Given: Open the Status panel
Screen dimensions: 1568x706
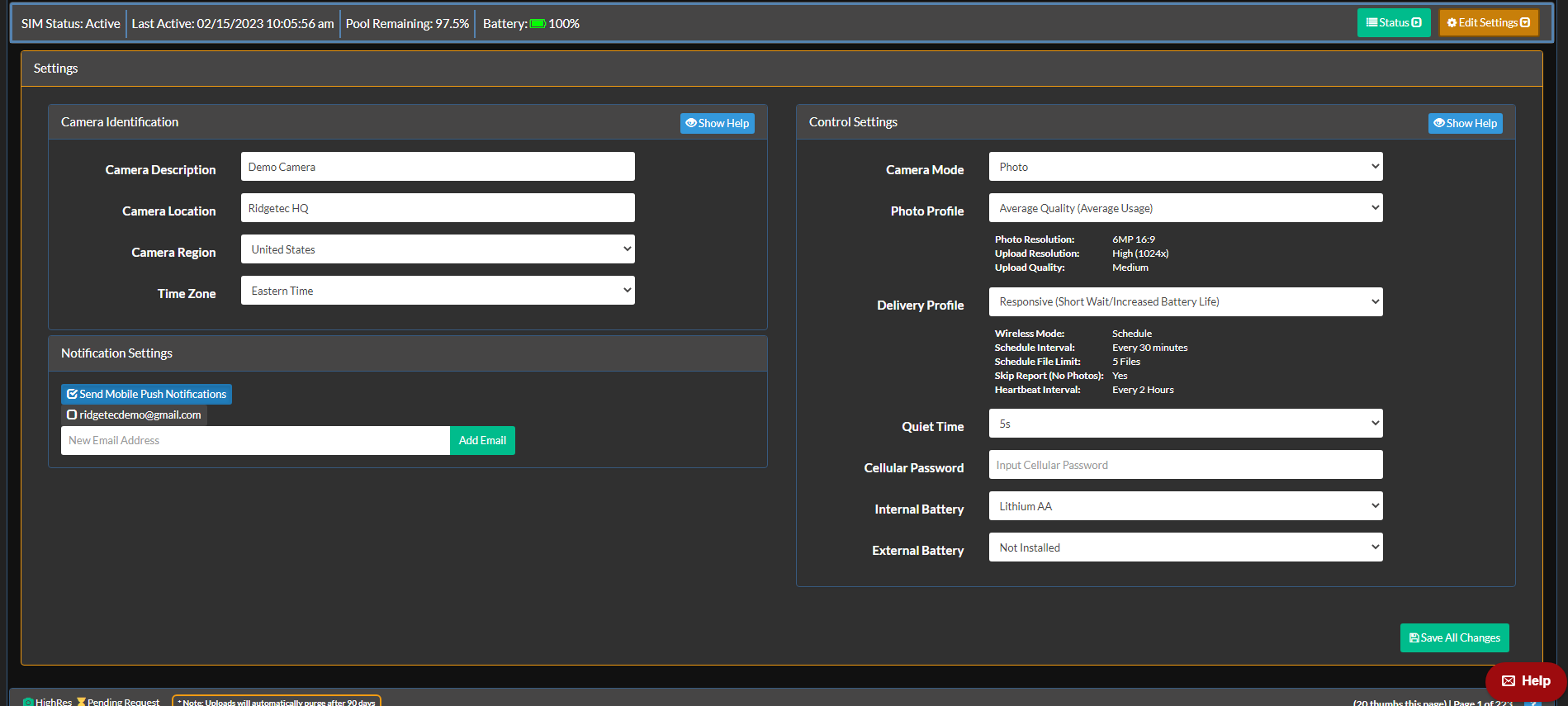Looking at the screenshot, I should tap(1393, 23).
